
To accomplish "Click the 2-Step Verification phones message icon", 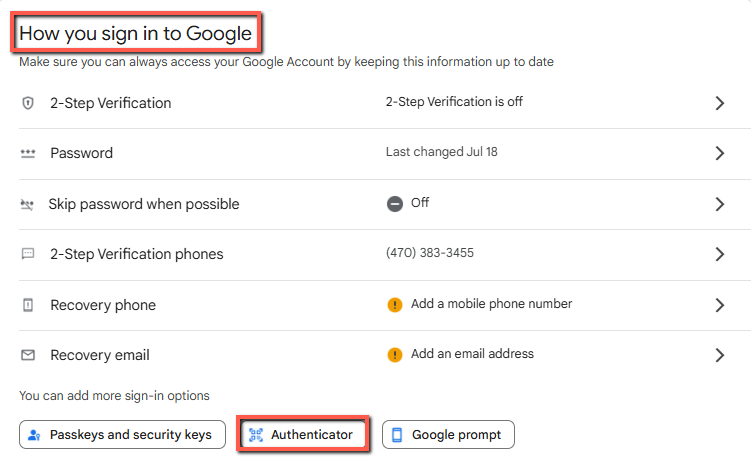I will click(x=28, y=254).
